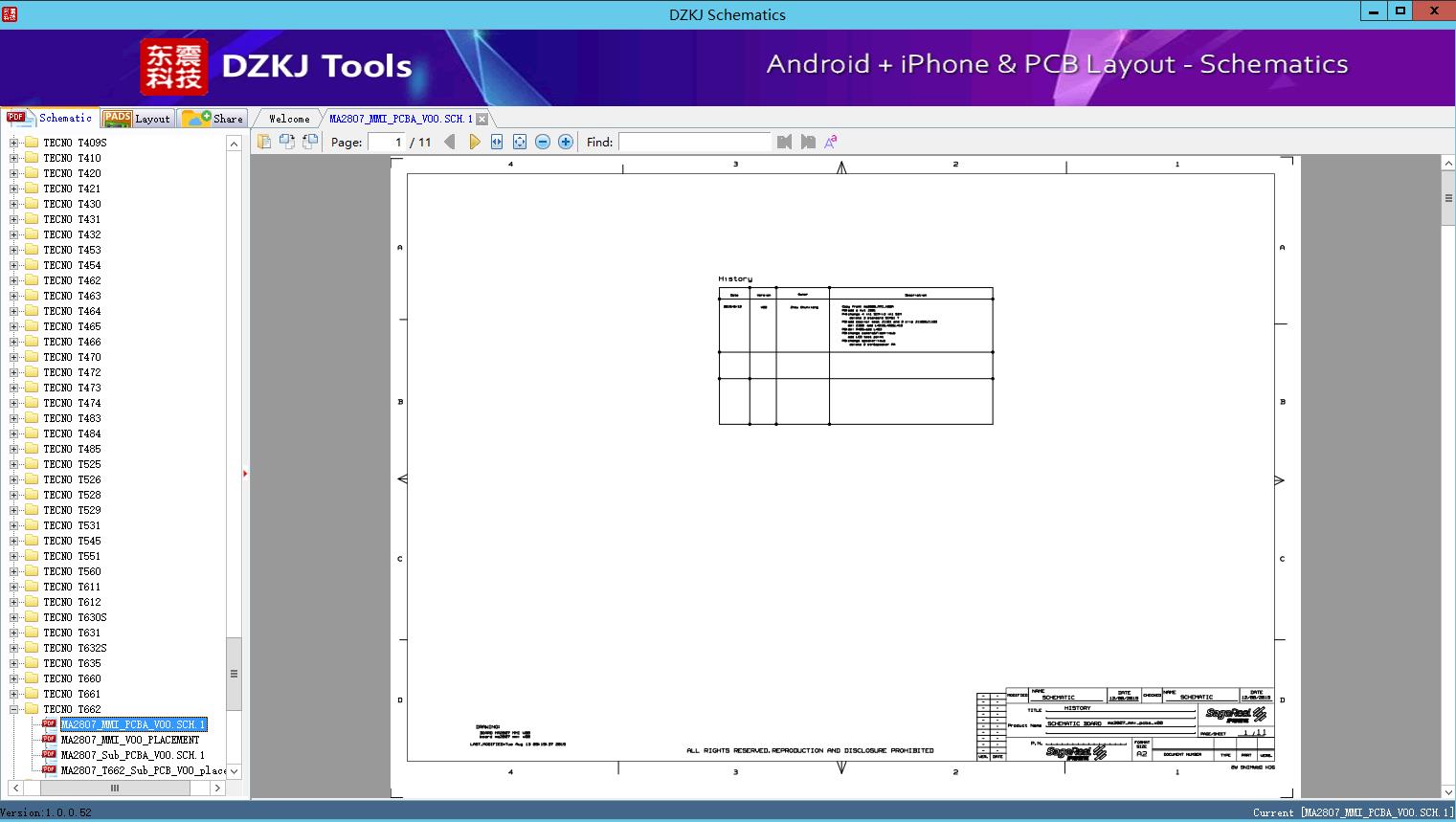Expand the TECNO T466 folder
Screen dimensions: 1456x822
pos(13,342)
